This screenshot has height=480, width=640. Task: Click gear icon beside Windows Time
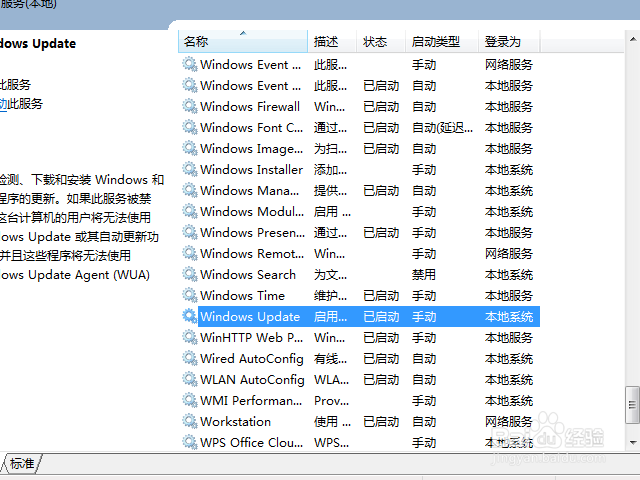(x=190, y=296)
